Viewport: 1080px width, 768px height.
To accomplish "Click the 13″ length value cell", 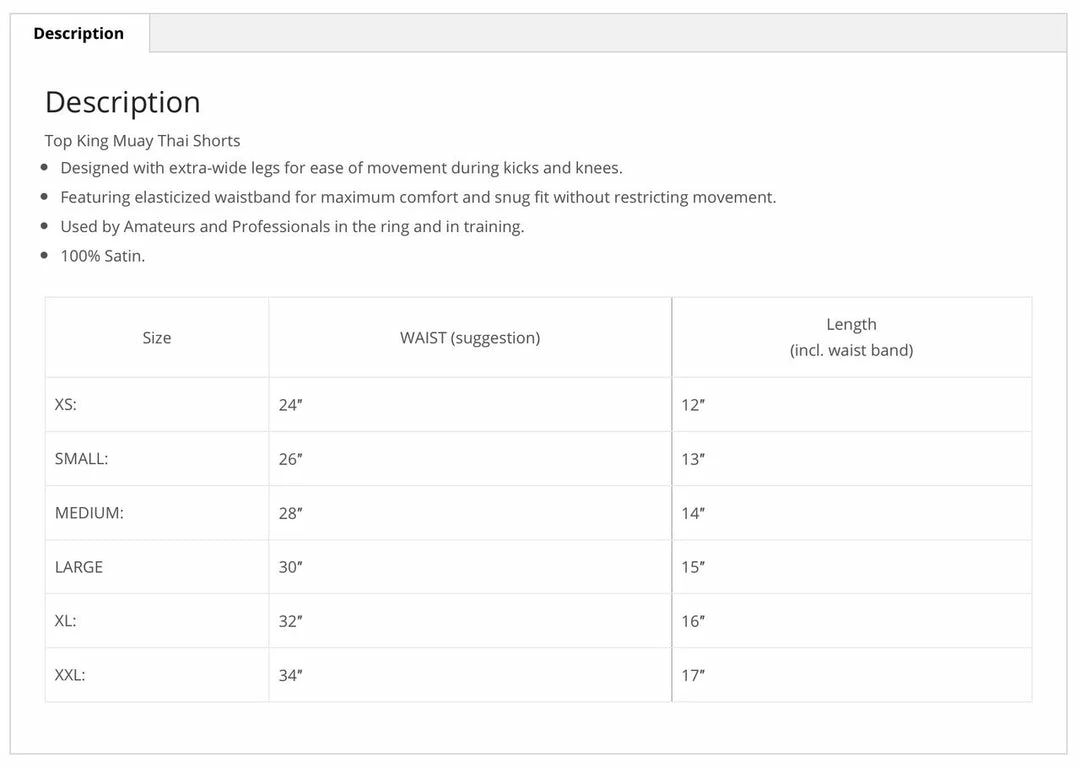I will point(693,459).
